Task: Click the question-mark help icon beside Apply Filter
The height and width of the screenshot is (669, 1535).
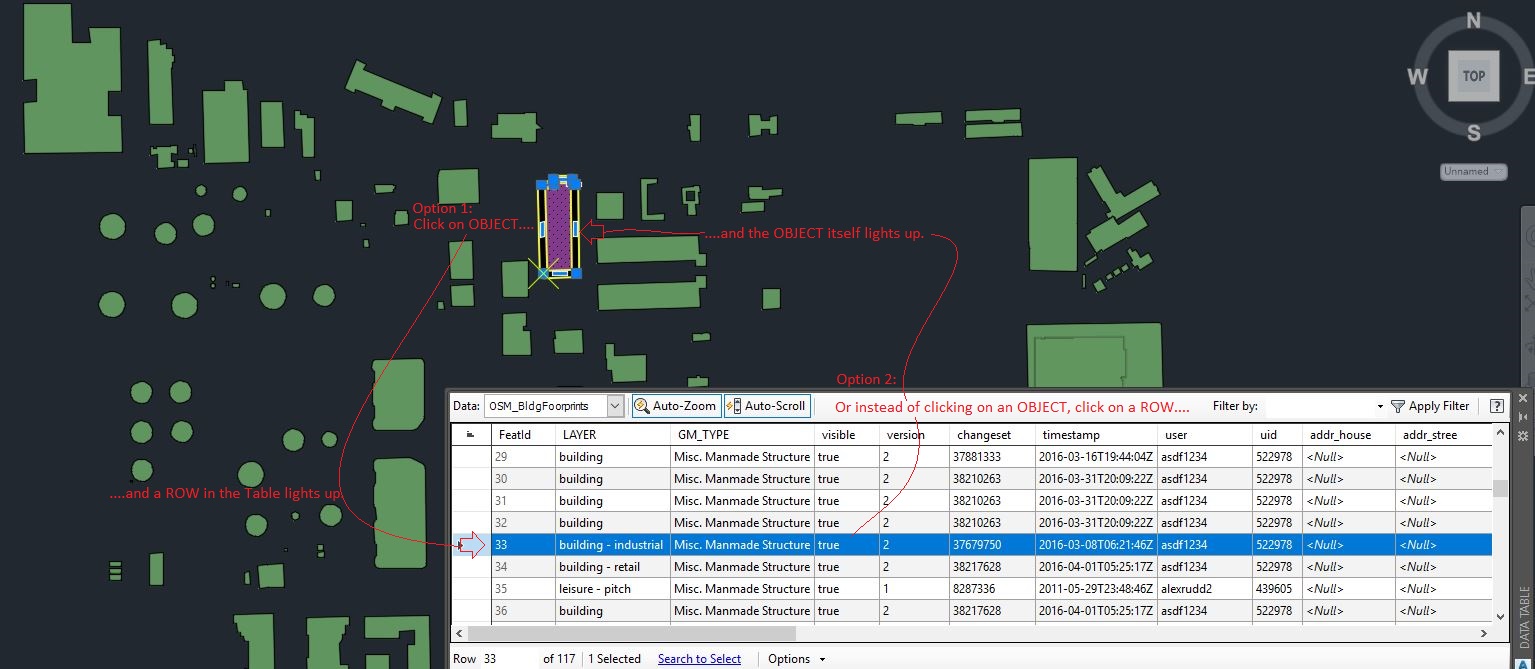Action: (x=1495, y=406)
